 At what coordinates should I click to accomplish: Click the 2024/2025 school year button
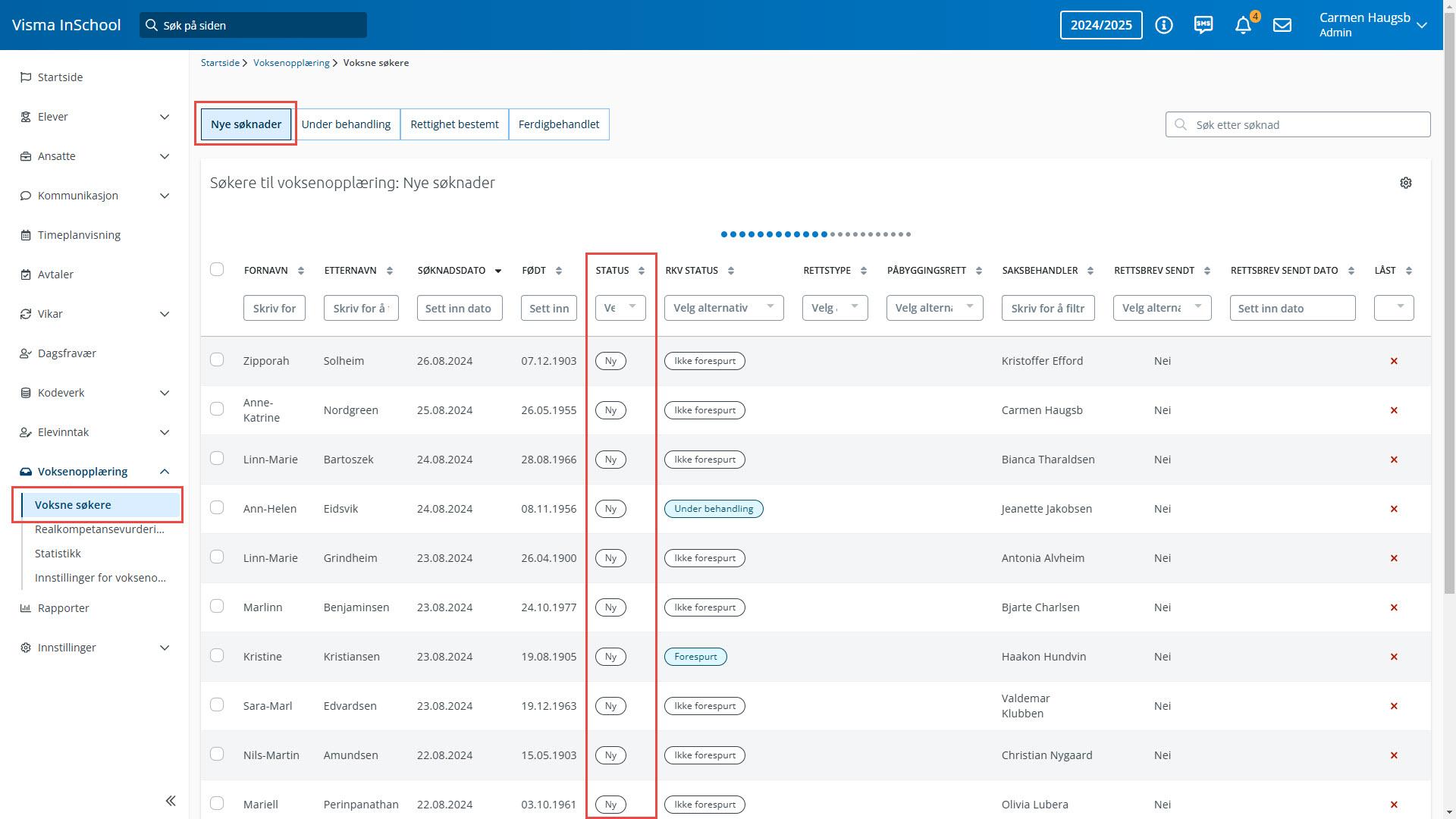[1101, 25]
